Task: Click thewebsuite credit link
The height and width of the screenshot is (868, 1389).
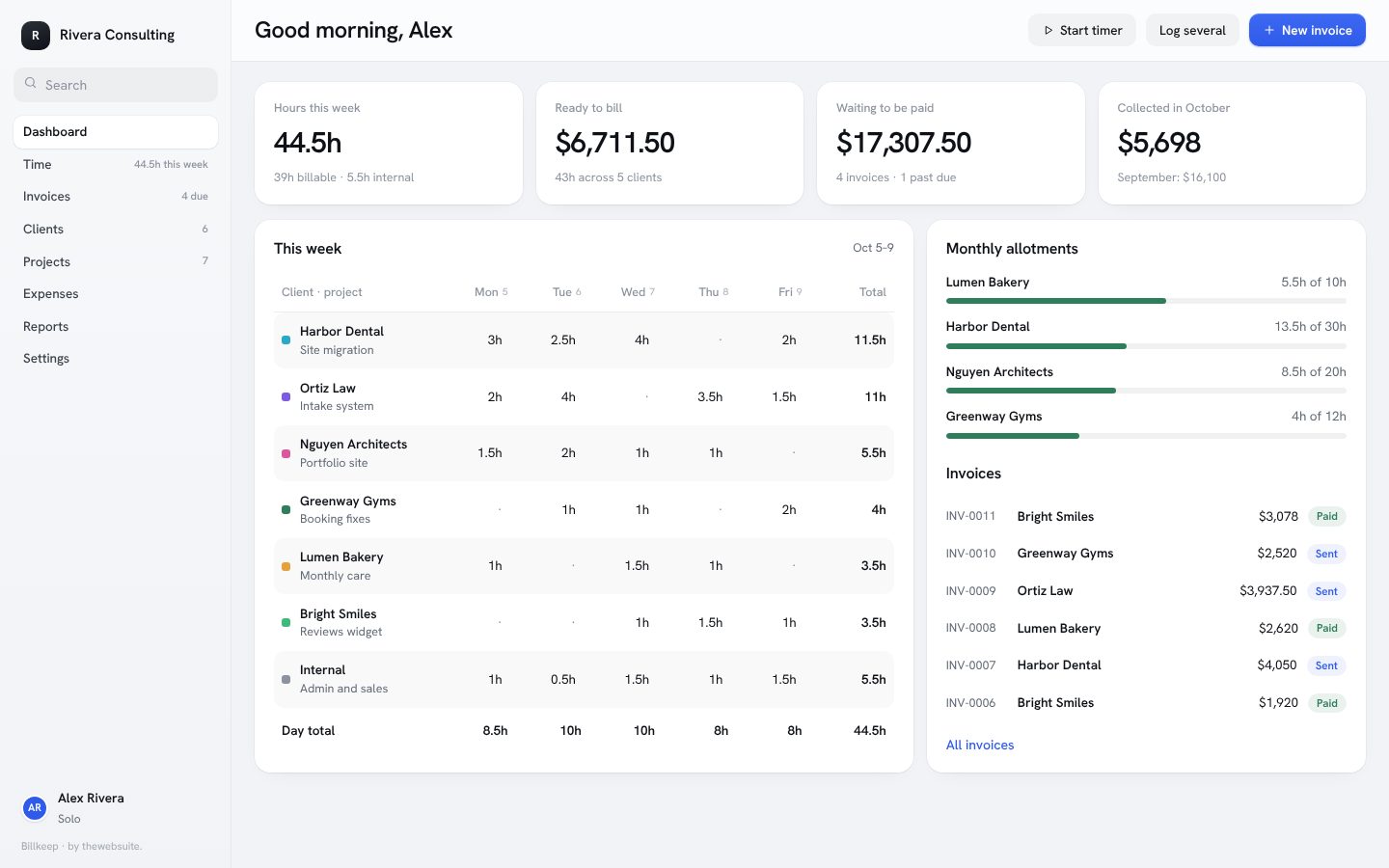Action: (111, 847)
